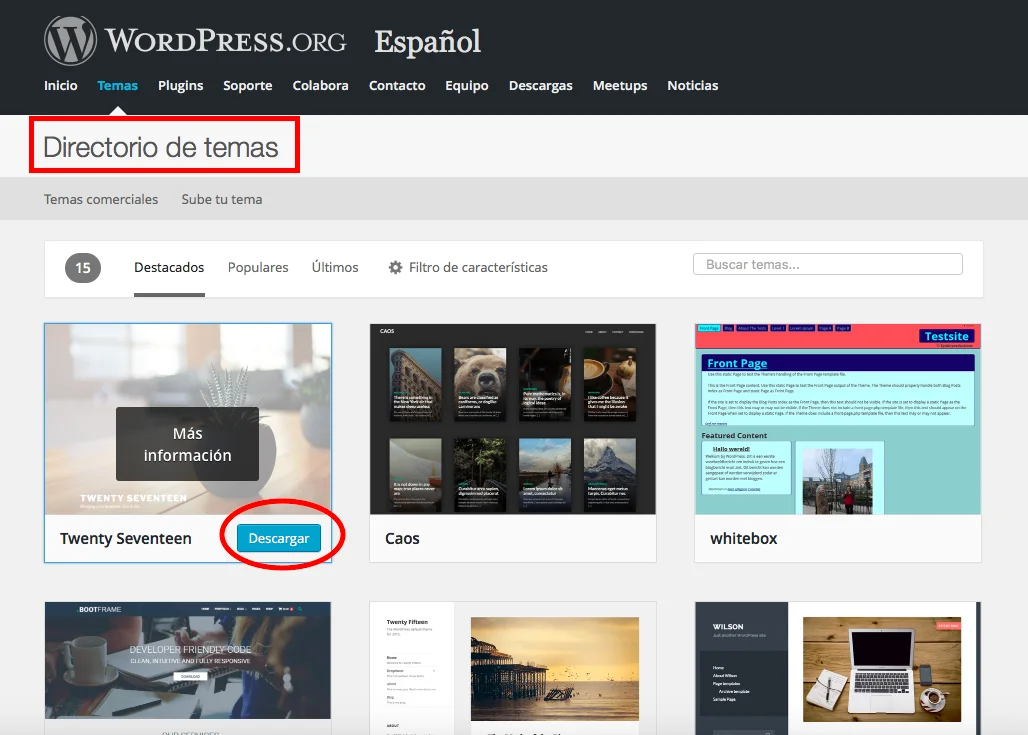Open the whitebox theme preview thumbnail
Image resolution: width=1028 pixels, height=735 pixels.
click(837, 419)
